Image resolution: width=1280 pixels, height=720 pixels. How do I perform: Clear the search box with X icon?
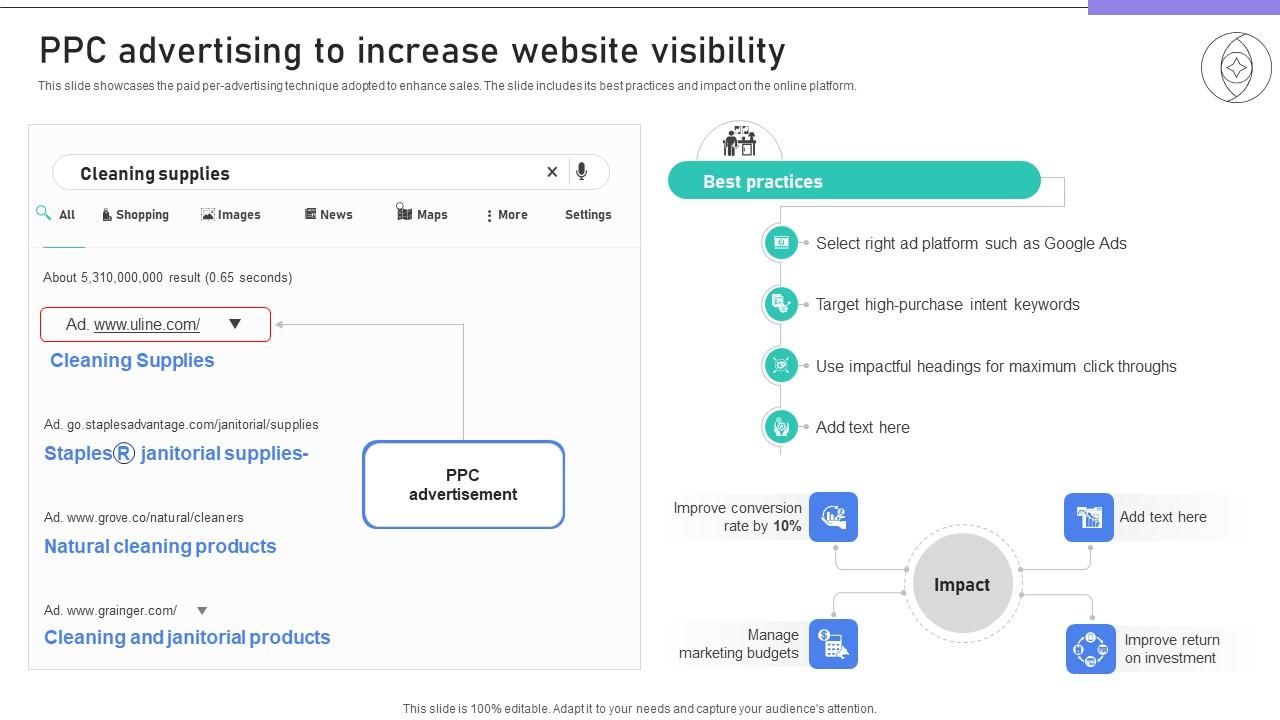(552, 172)
